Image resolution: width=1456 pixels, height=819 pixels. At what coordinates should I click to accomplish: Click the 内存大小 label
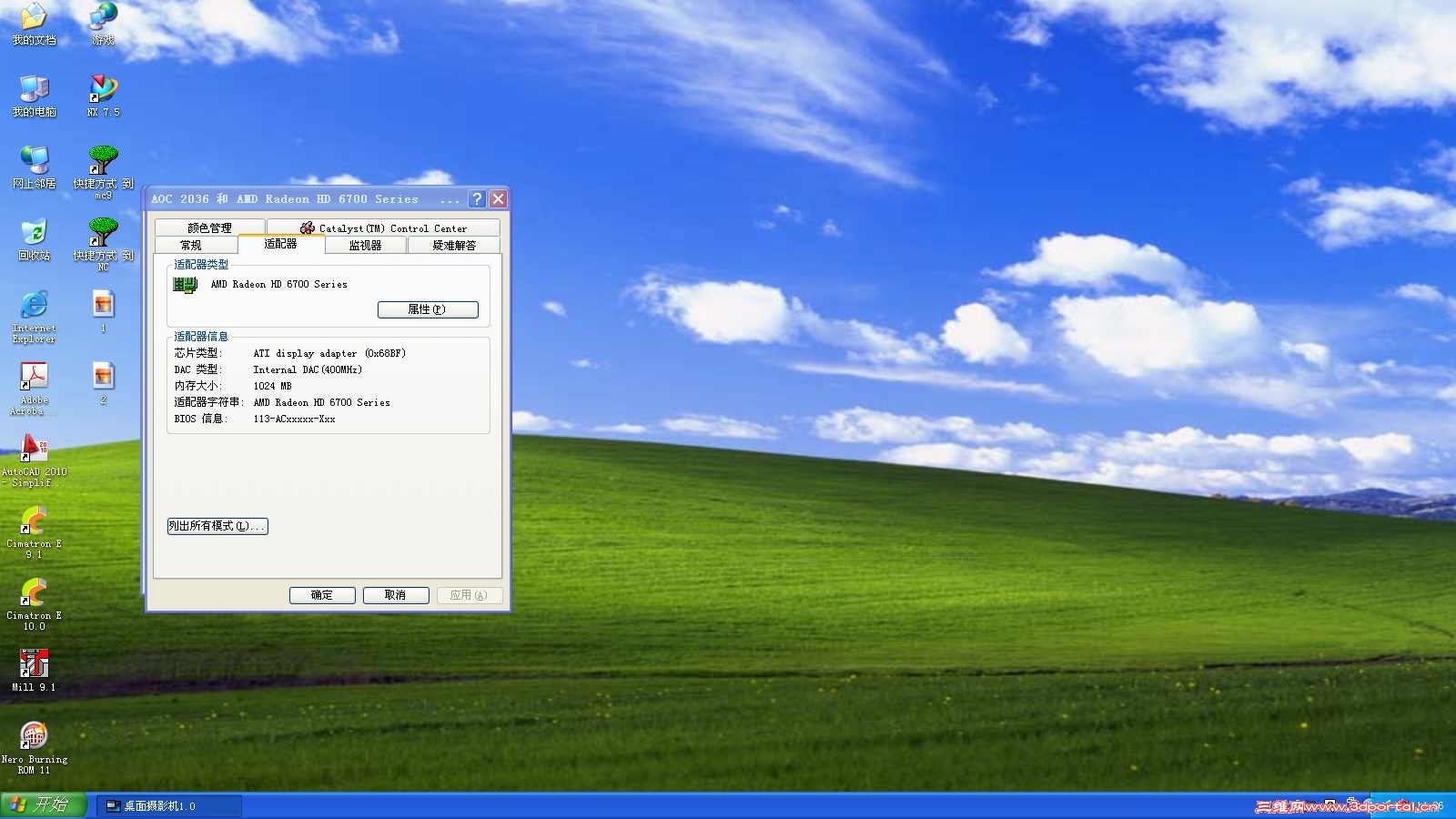point(197,386)
